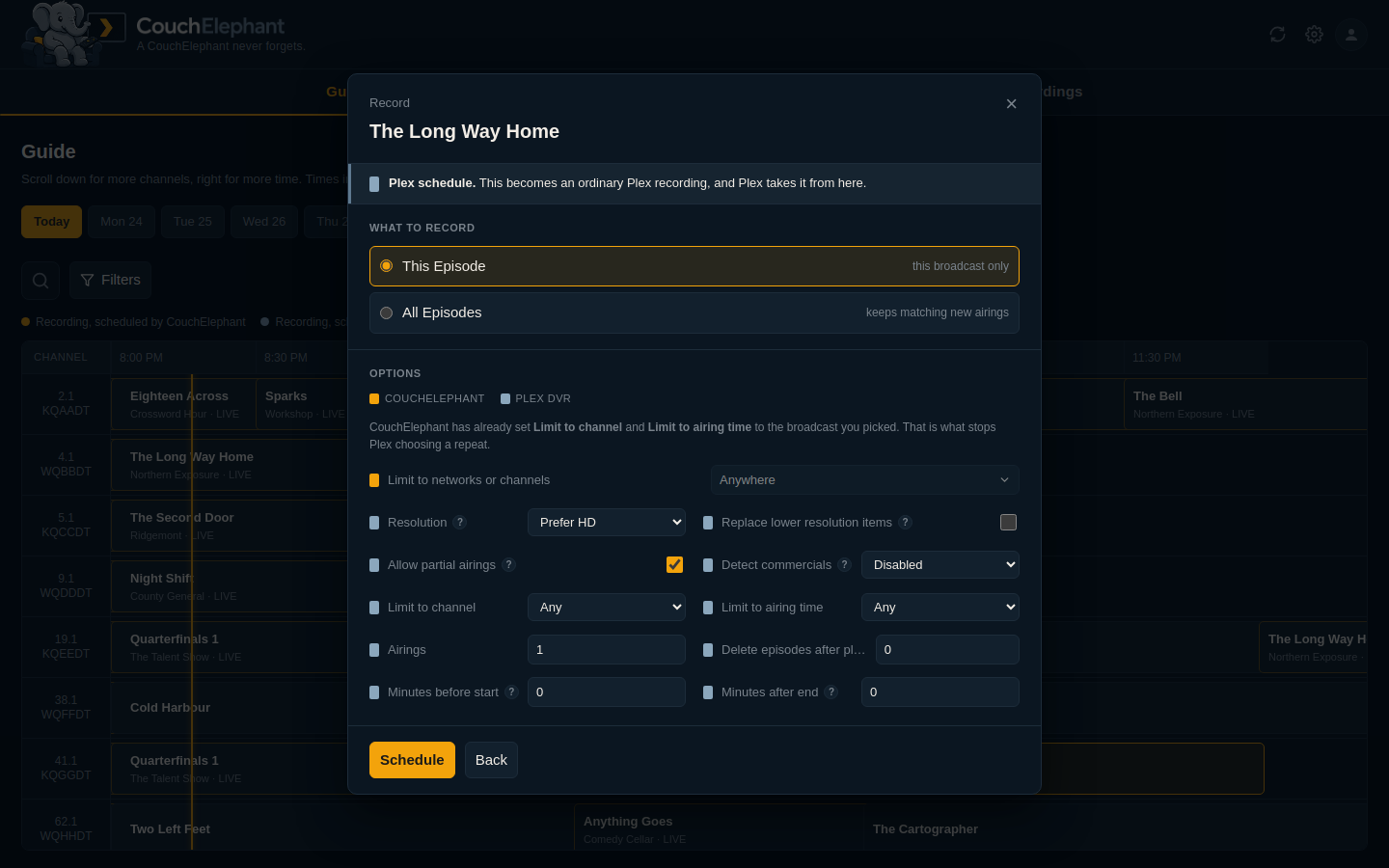Click the 5.1 KQCCDT channel cell
Image resolution: width=1389 pixels, height=868 pixels.
(66, 526)
